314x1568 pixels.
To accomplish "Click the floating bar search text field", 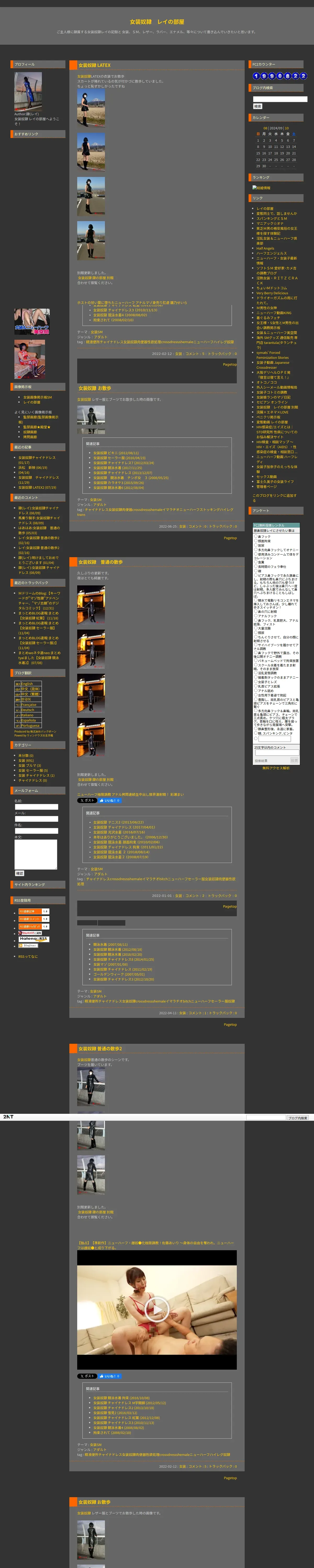I will [266, 1117].
